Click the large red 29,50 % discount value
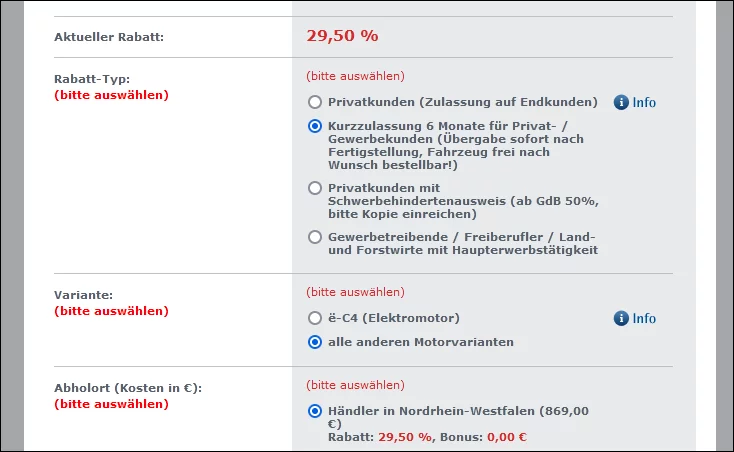 click(342, 36)
